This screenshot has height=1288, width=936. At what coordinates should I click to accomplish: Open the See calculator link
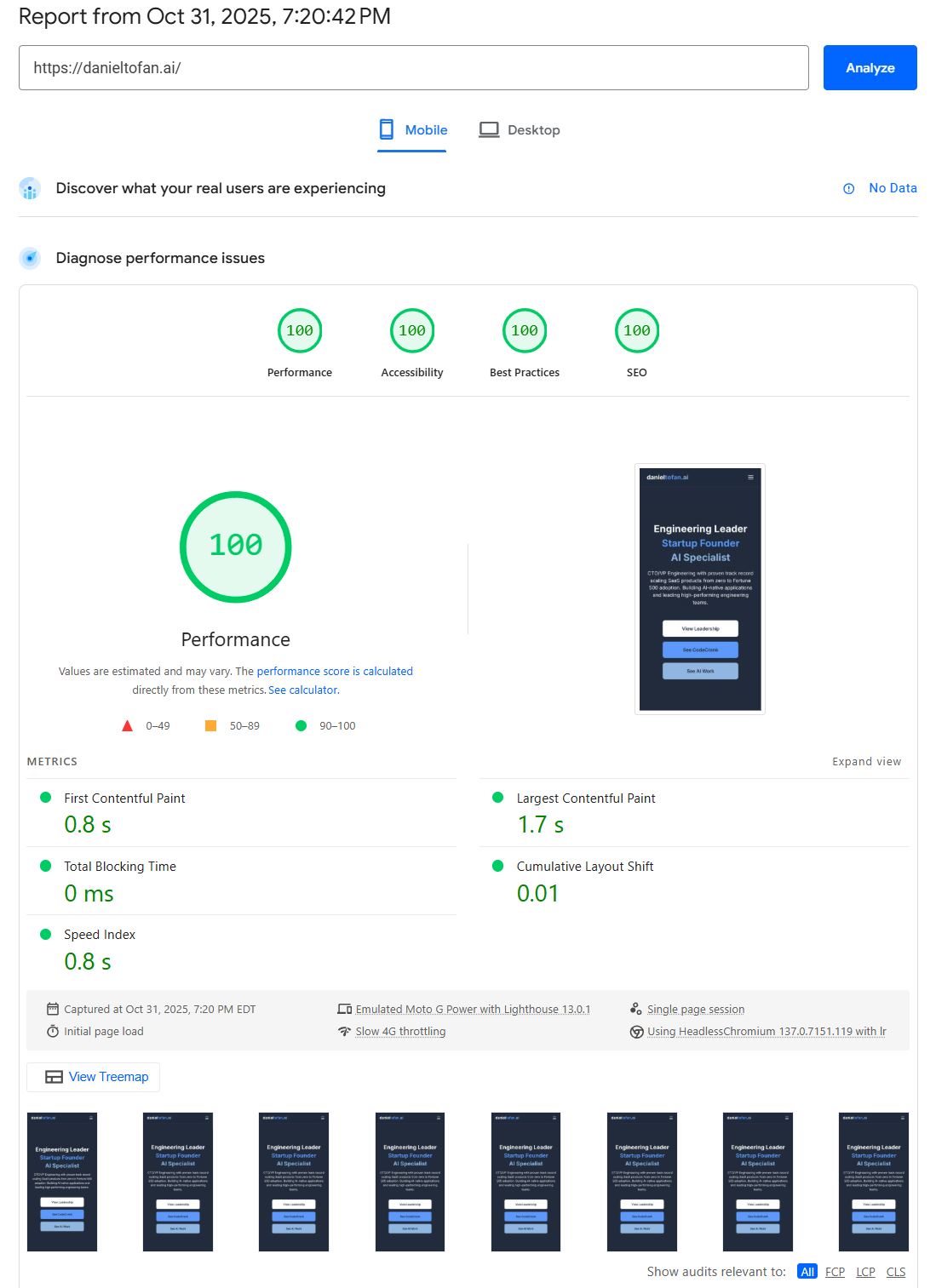point(302,690)
